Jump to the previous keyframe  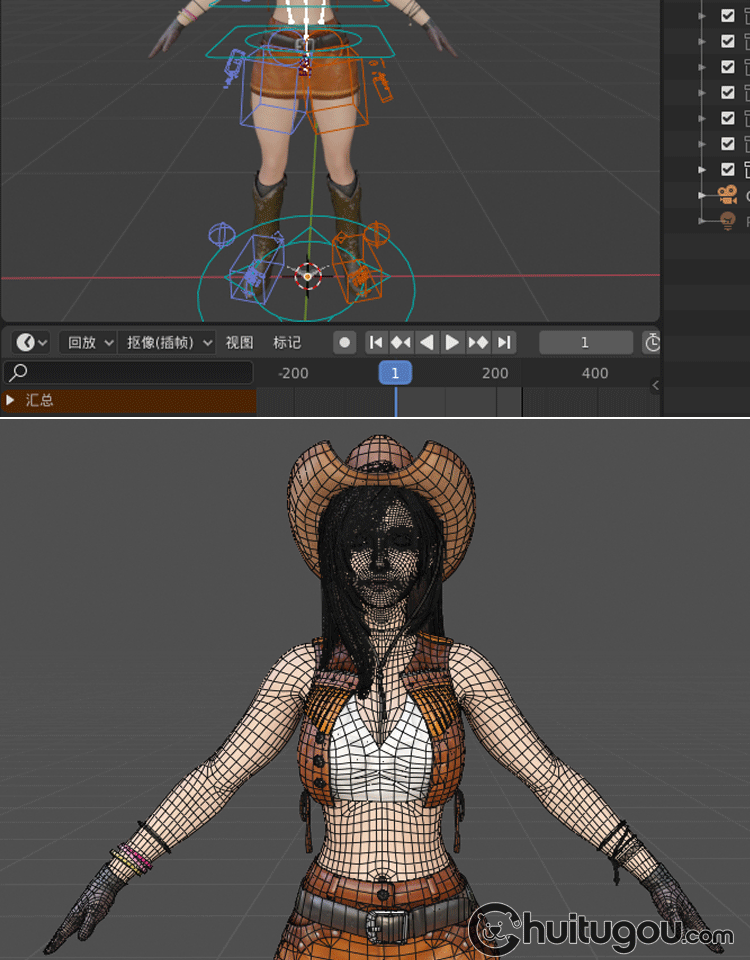coord(401,342)
